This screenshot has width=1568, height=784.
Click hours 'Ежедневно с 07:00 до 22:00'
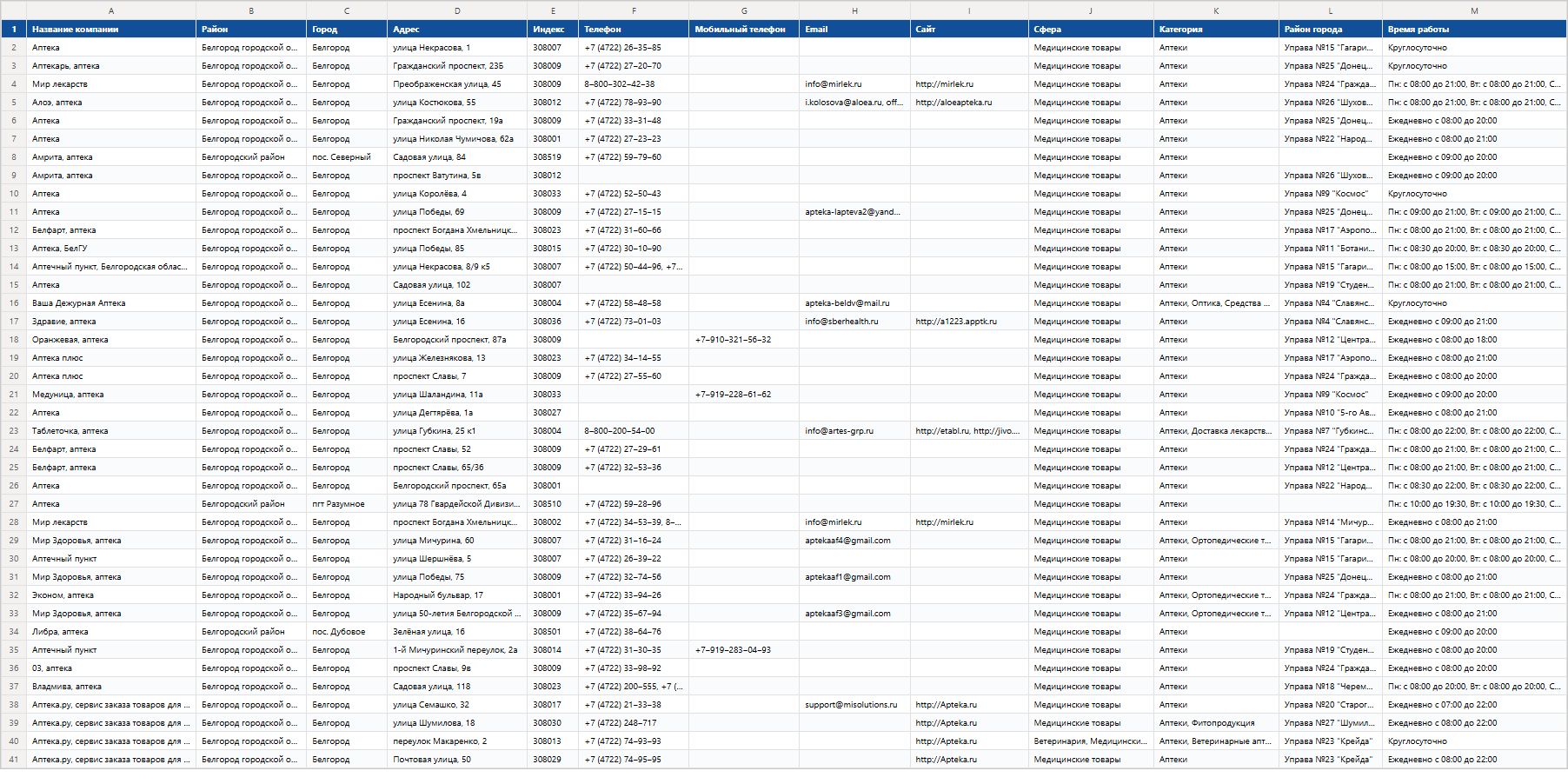[1474, 705]
